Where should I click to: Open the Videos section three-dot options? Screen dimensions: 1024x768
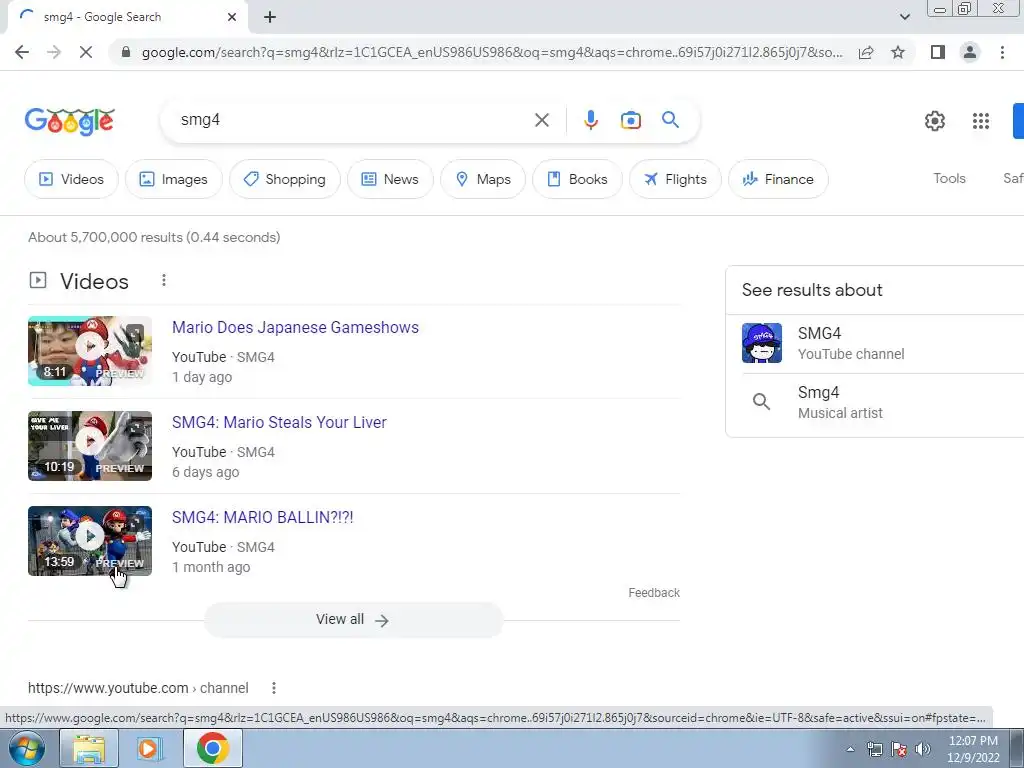pyautogui.click(x=163, y=281)
